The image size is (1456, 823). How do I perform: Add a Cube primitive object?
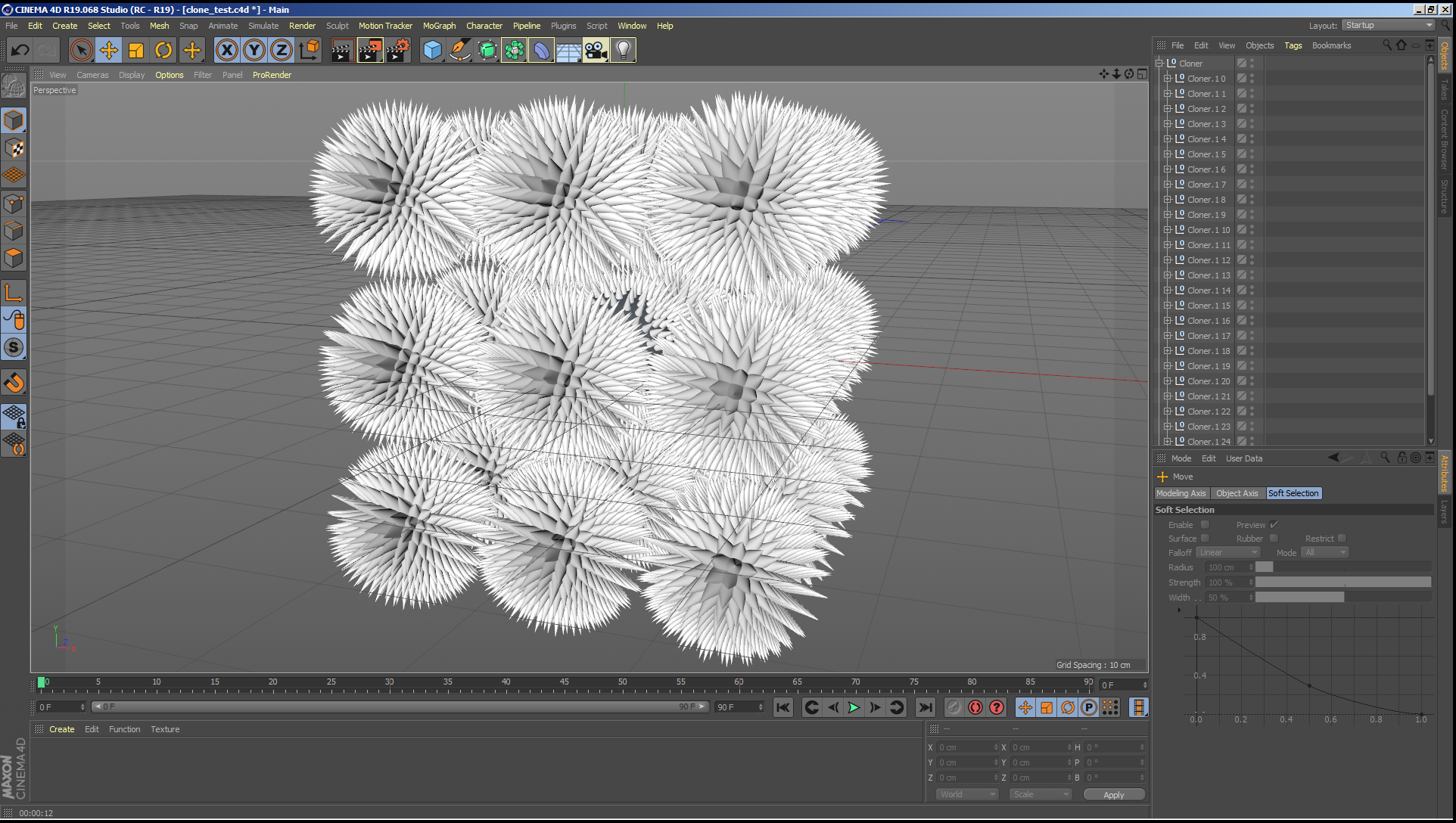tap(432, 51)
